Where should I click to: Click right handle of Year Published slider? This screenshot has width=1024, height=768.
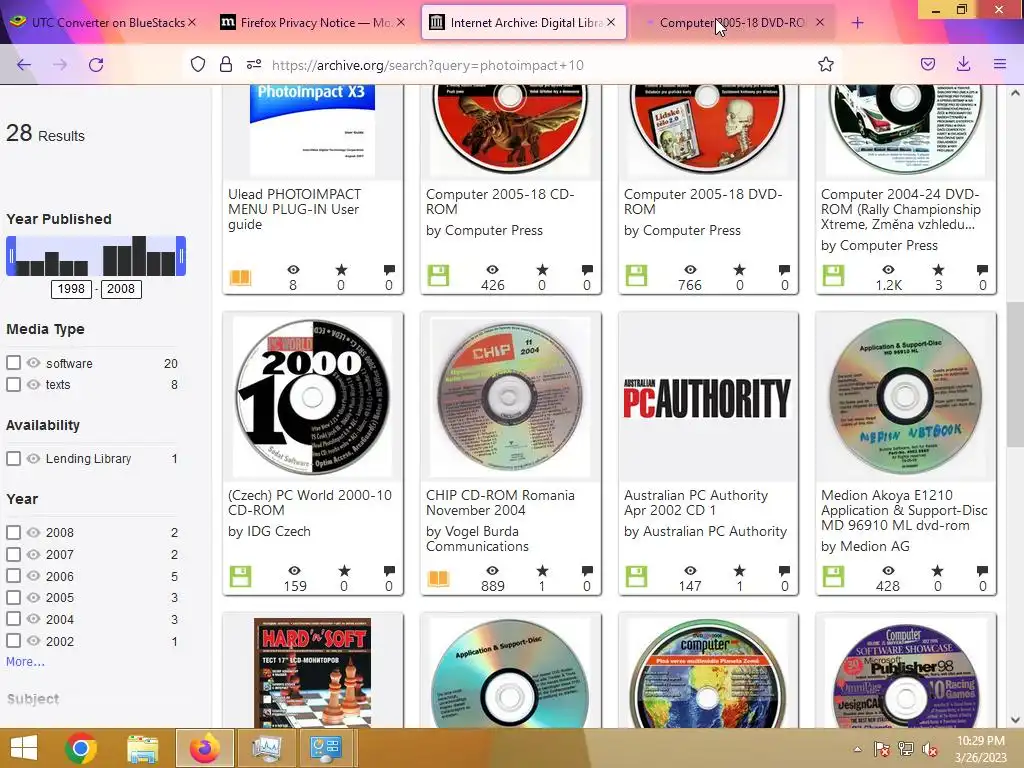(182, 256)
